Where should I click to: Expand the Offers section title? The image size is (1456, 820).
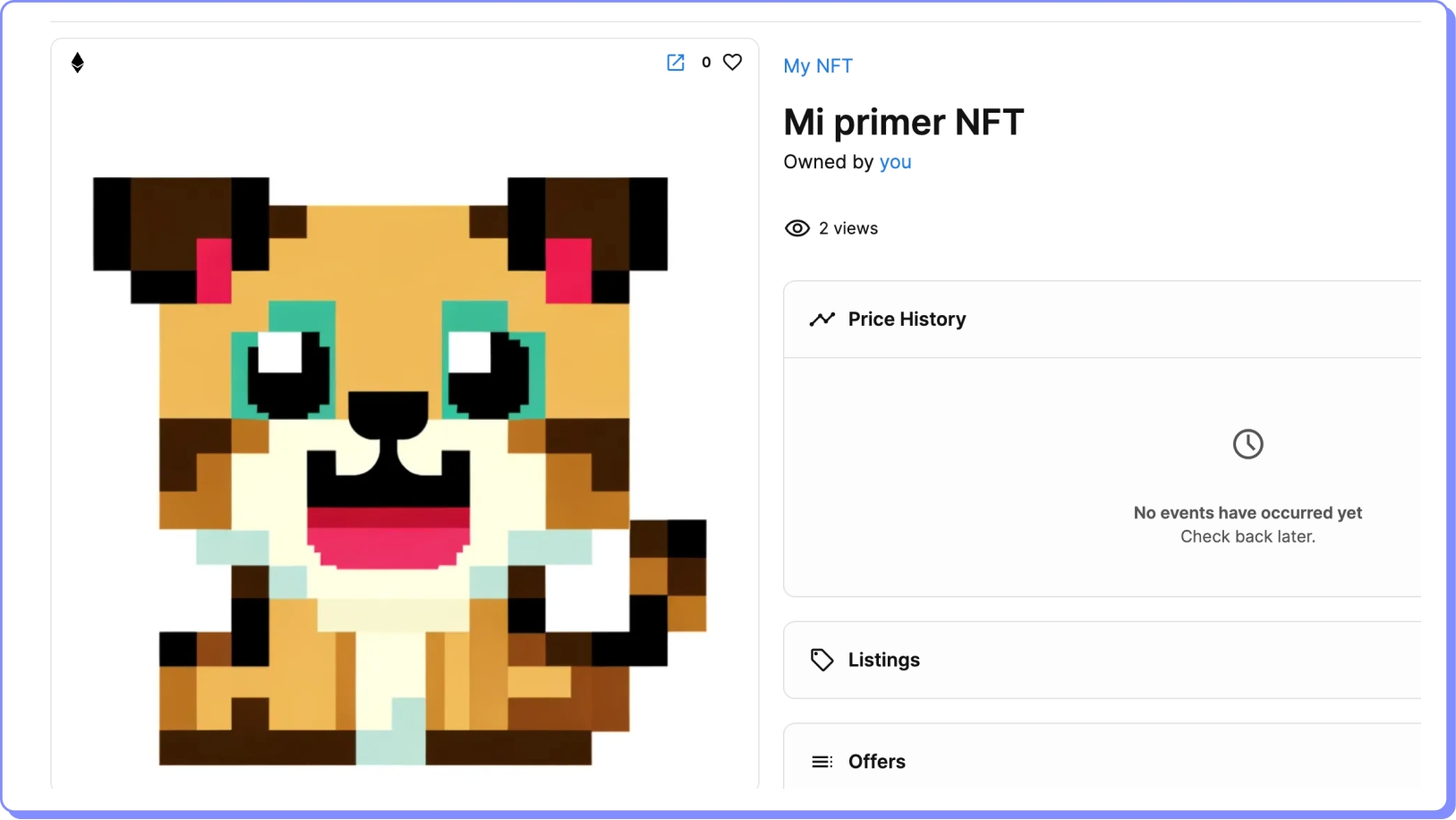[876, 762]
